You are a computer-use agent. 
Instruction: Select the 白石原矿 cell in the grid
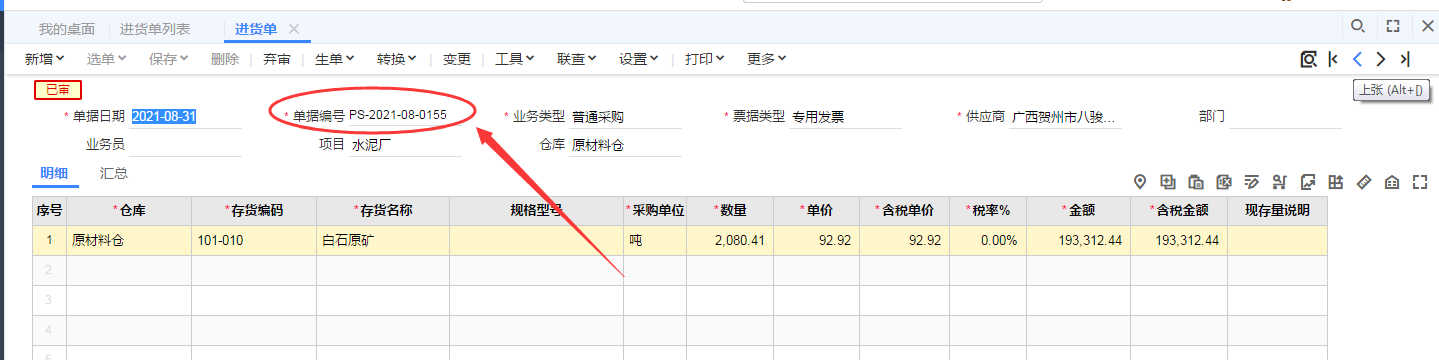click(383, 240)
